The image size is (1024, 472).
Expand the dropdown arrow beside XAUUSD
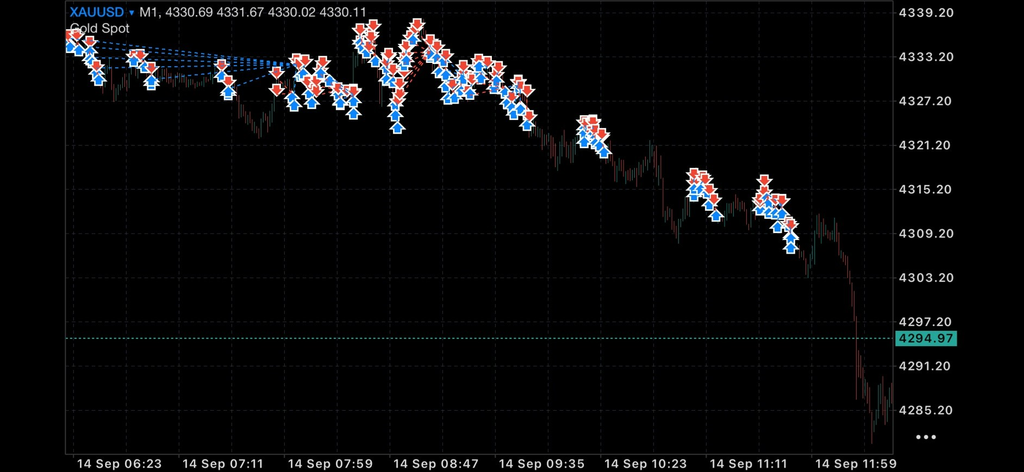click(132, 12)
